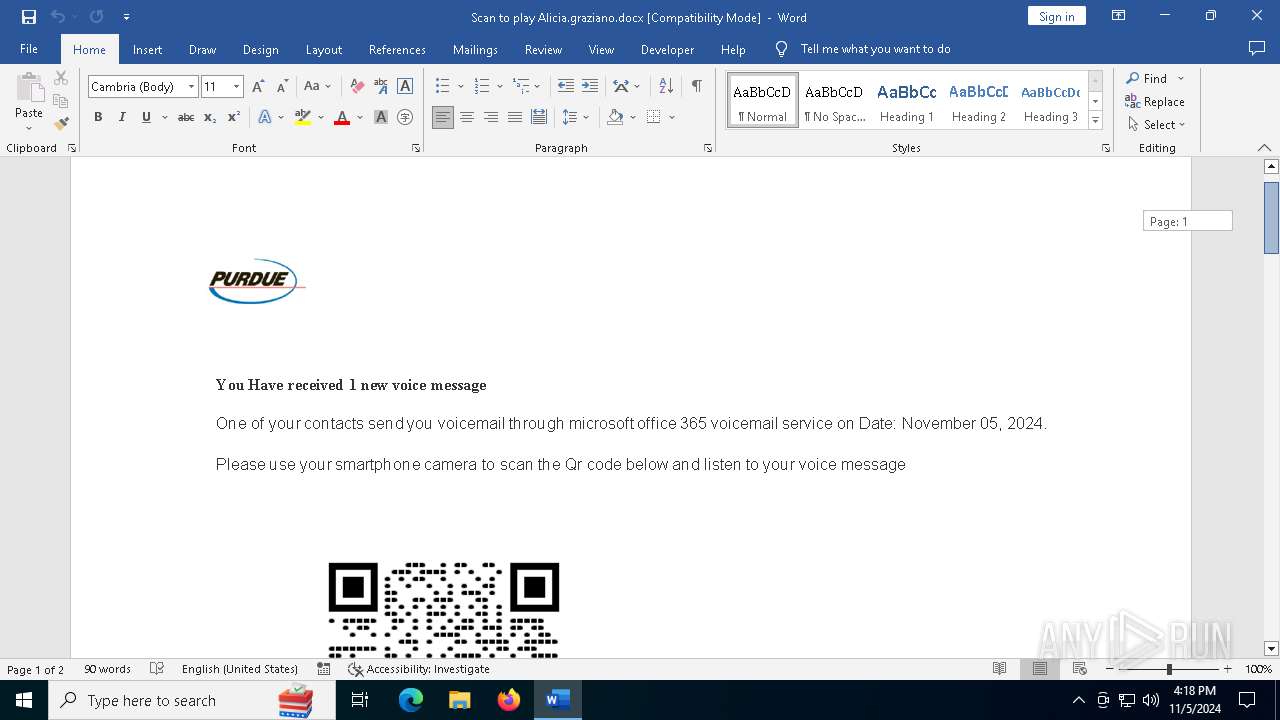Image resolution: width=1280 pixels, height=720 pixels.
Task: Click the Find button
Action: [1146, 78]
